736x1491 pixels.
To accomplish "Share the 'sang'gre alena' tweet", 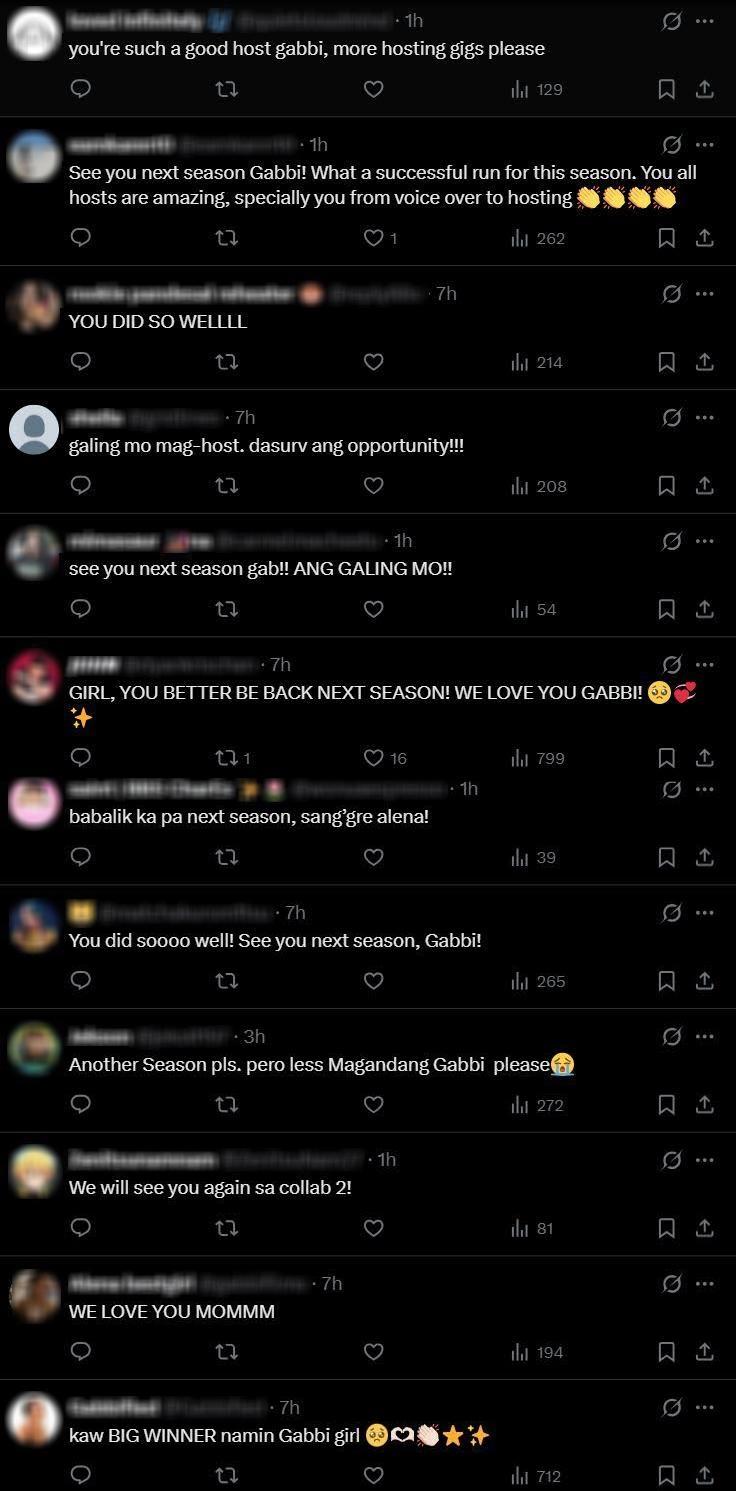I will 704,857.
